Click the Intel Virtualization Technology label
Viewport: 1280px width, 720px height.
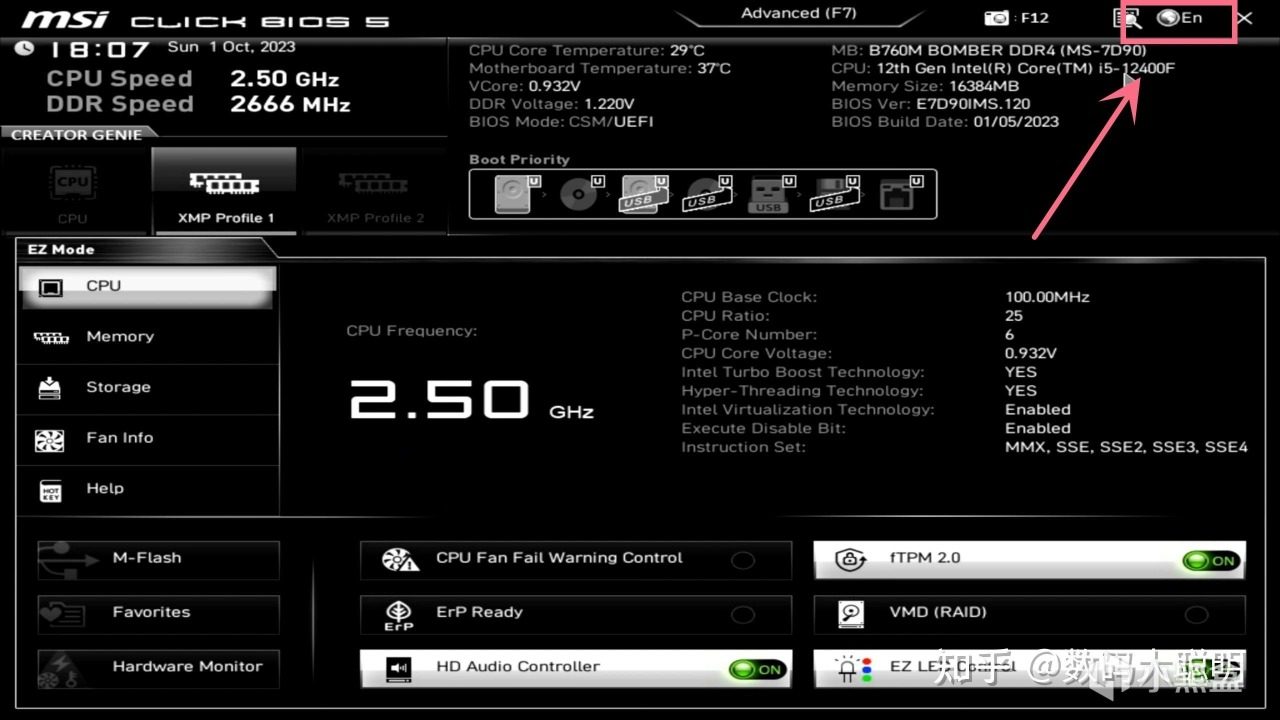pos(808,410)
